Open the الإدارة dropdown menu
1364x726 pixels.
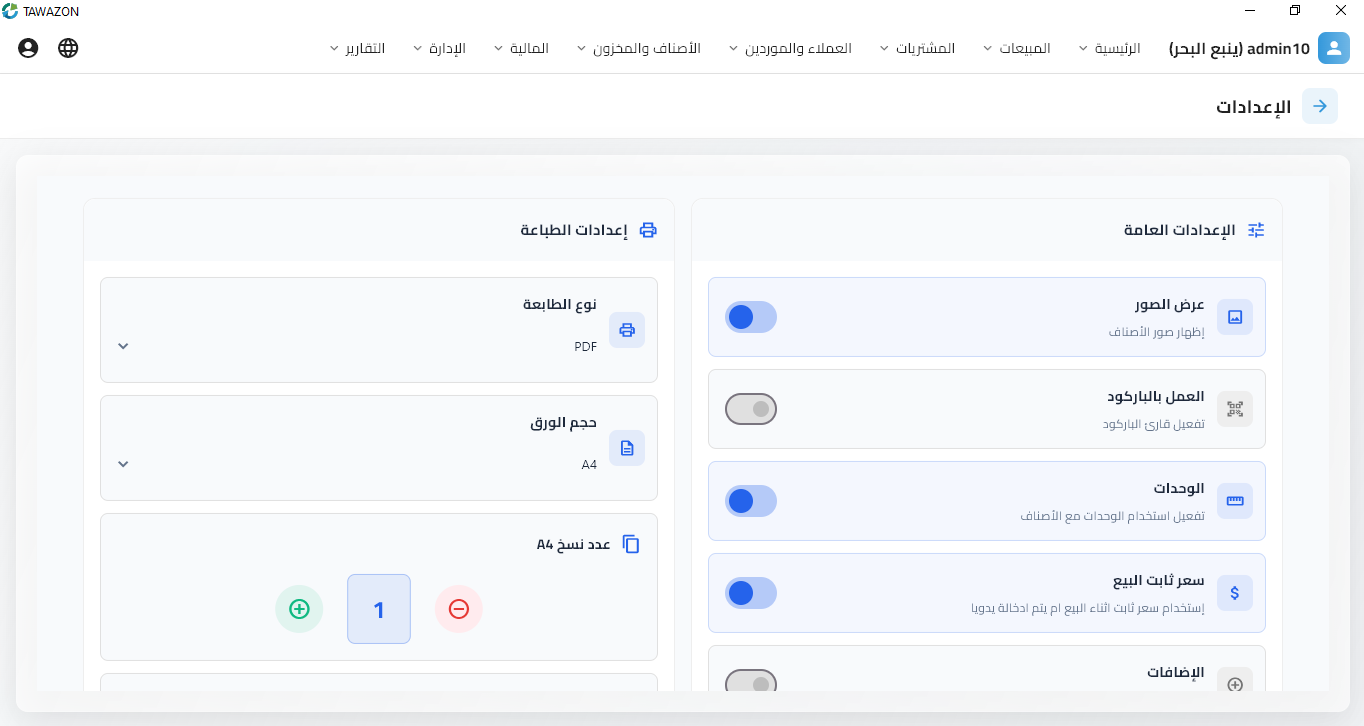point(446,47)
